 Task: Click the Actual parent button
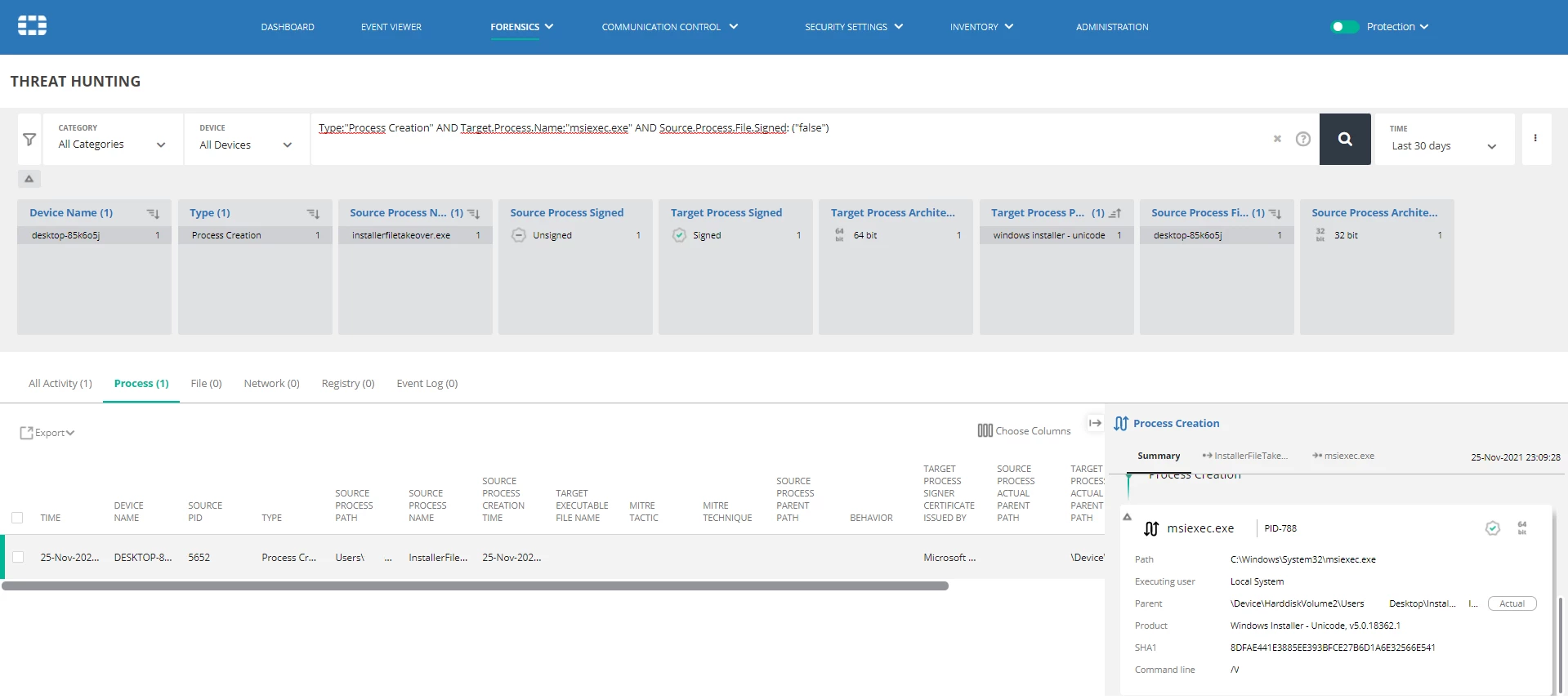(1512, 603)
